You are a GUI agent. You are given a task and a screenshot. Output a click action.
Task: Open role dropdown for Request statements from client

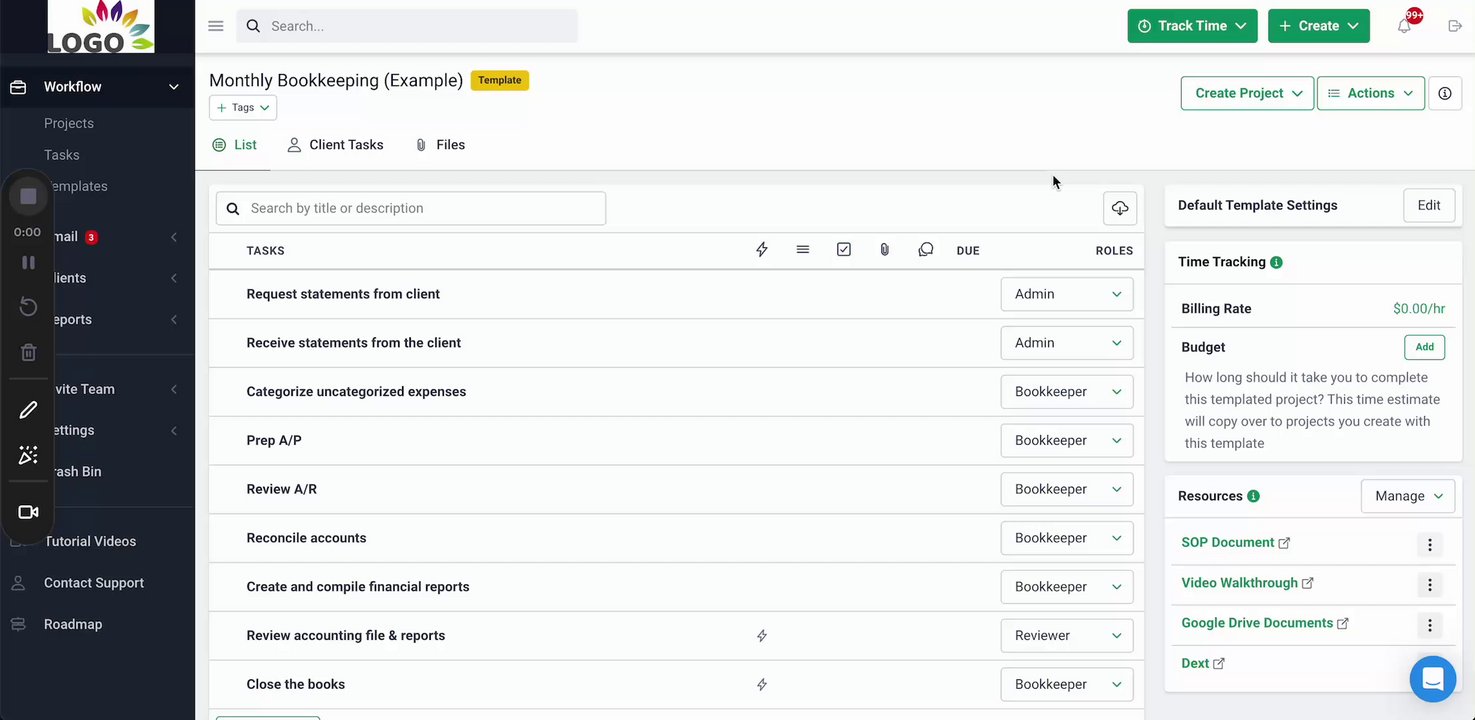click(x=1066, y=294)
